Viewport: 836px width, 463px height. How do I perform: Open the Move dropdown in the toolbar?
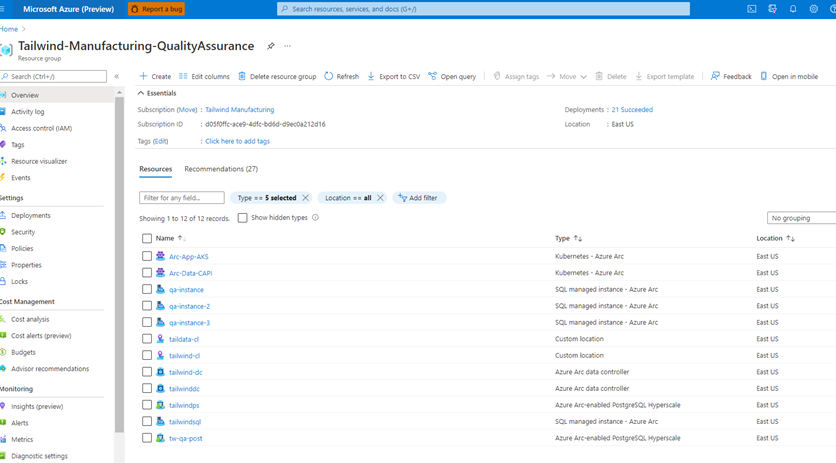[x=567, y=76]
